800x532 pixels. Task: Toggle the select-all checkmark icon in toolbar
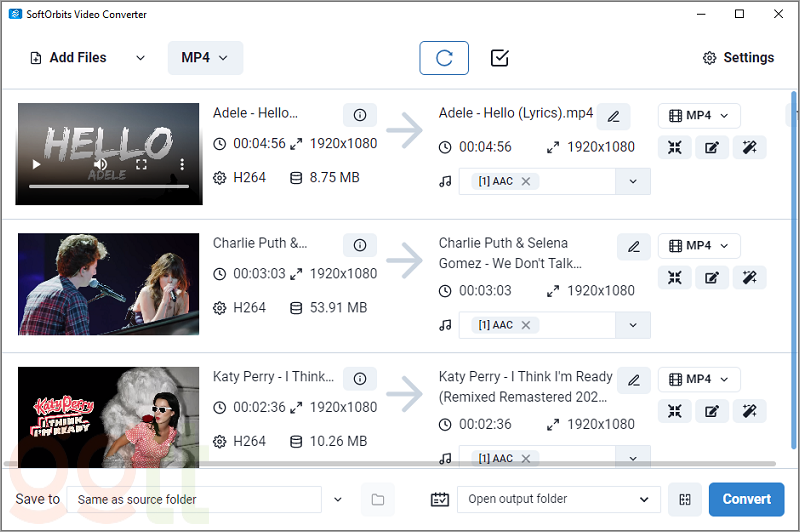point(500,58)
